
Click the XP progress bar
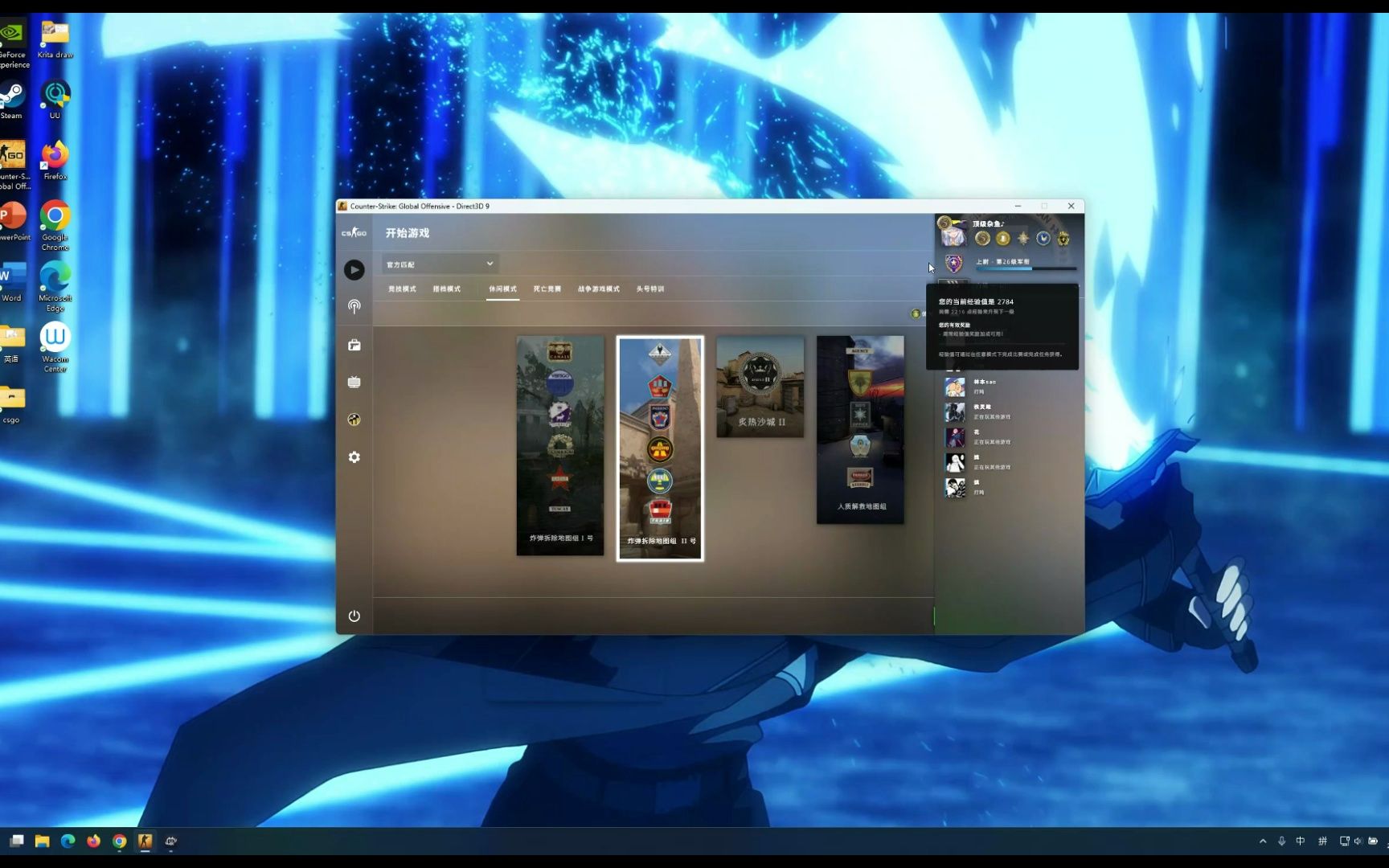(1026, 268)
